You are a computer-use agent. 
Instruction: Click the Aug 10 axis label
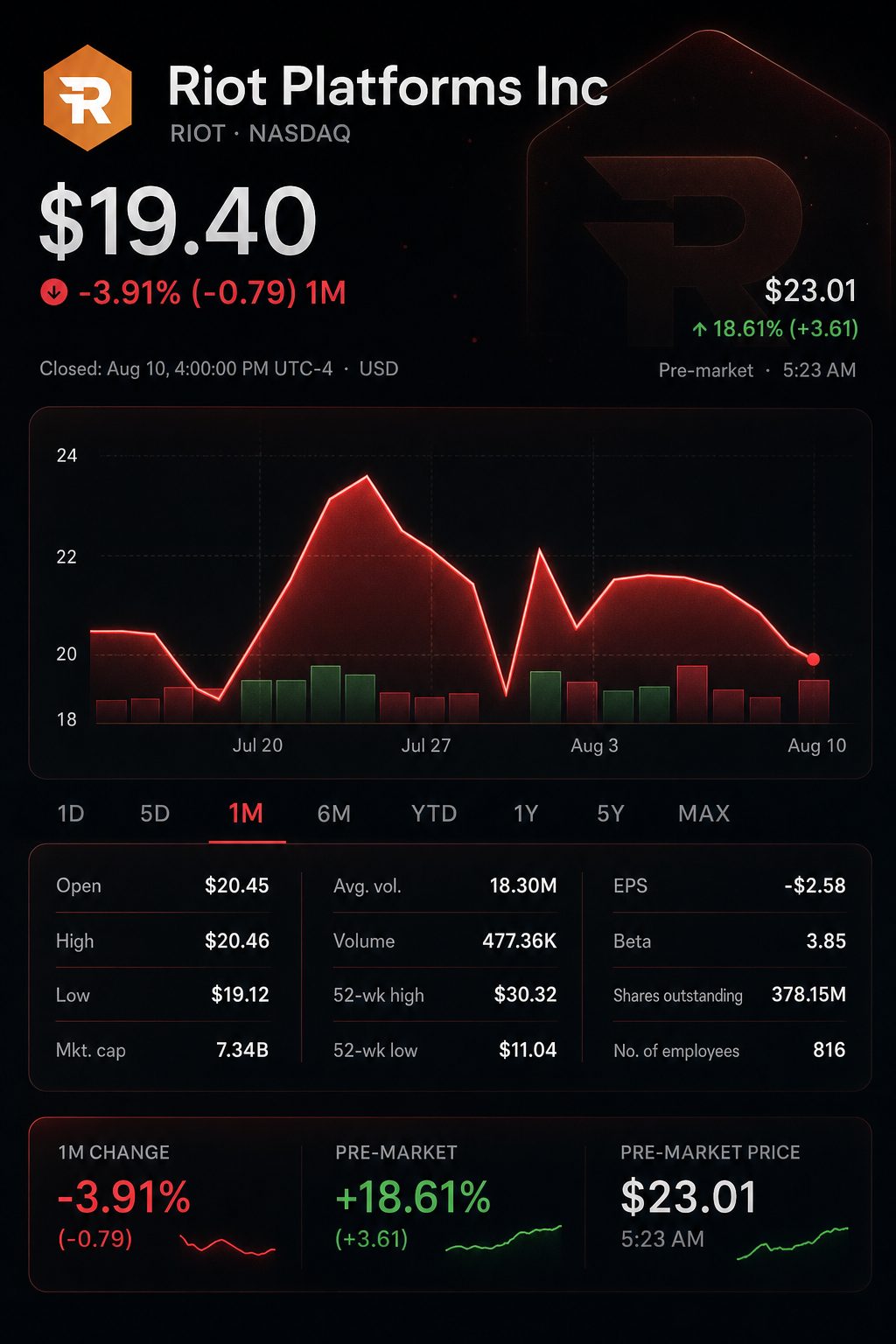click(x=816, y=745)
